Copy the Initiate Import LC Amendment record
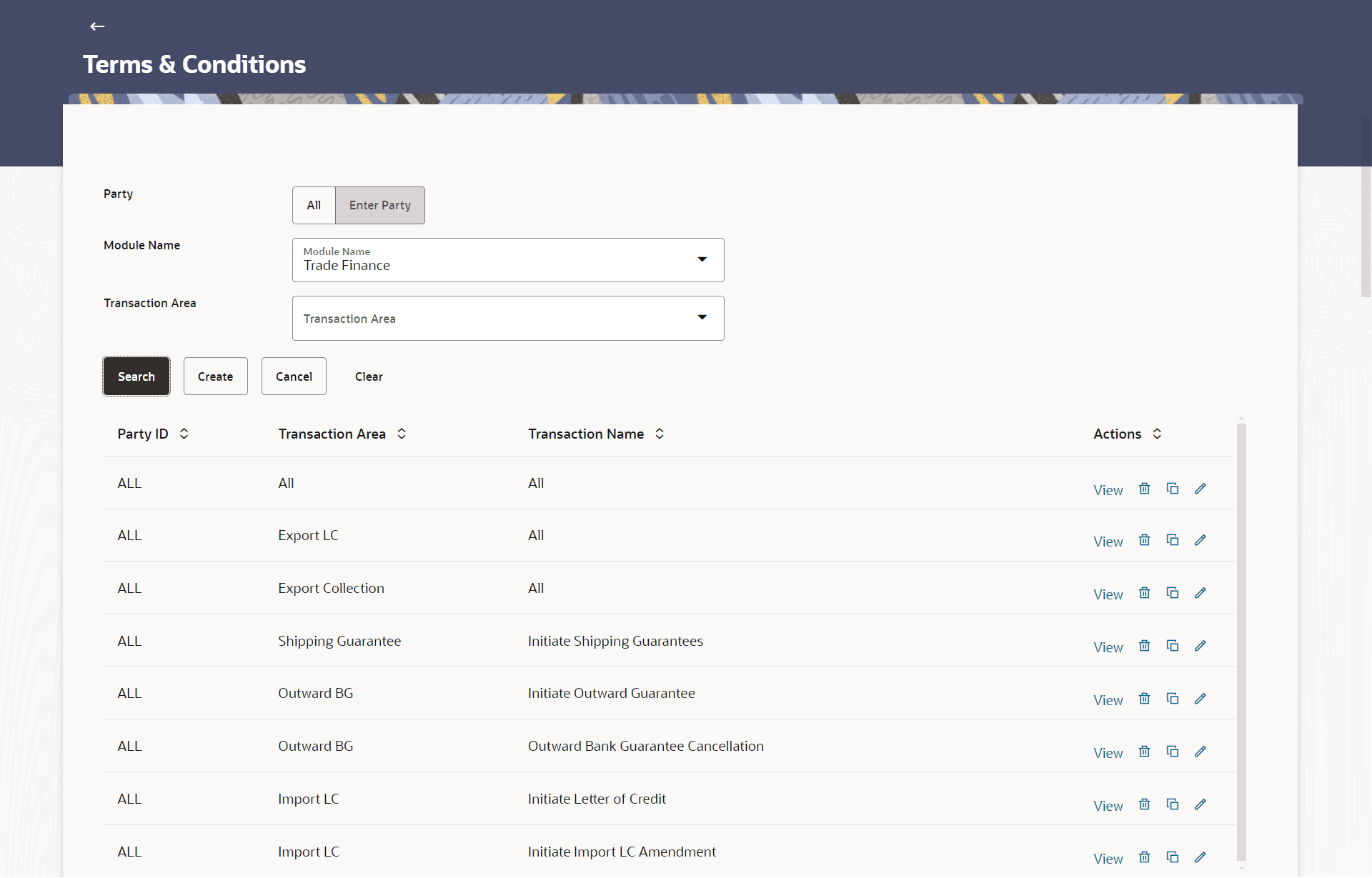 (x=1173, y=857)
